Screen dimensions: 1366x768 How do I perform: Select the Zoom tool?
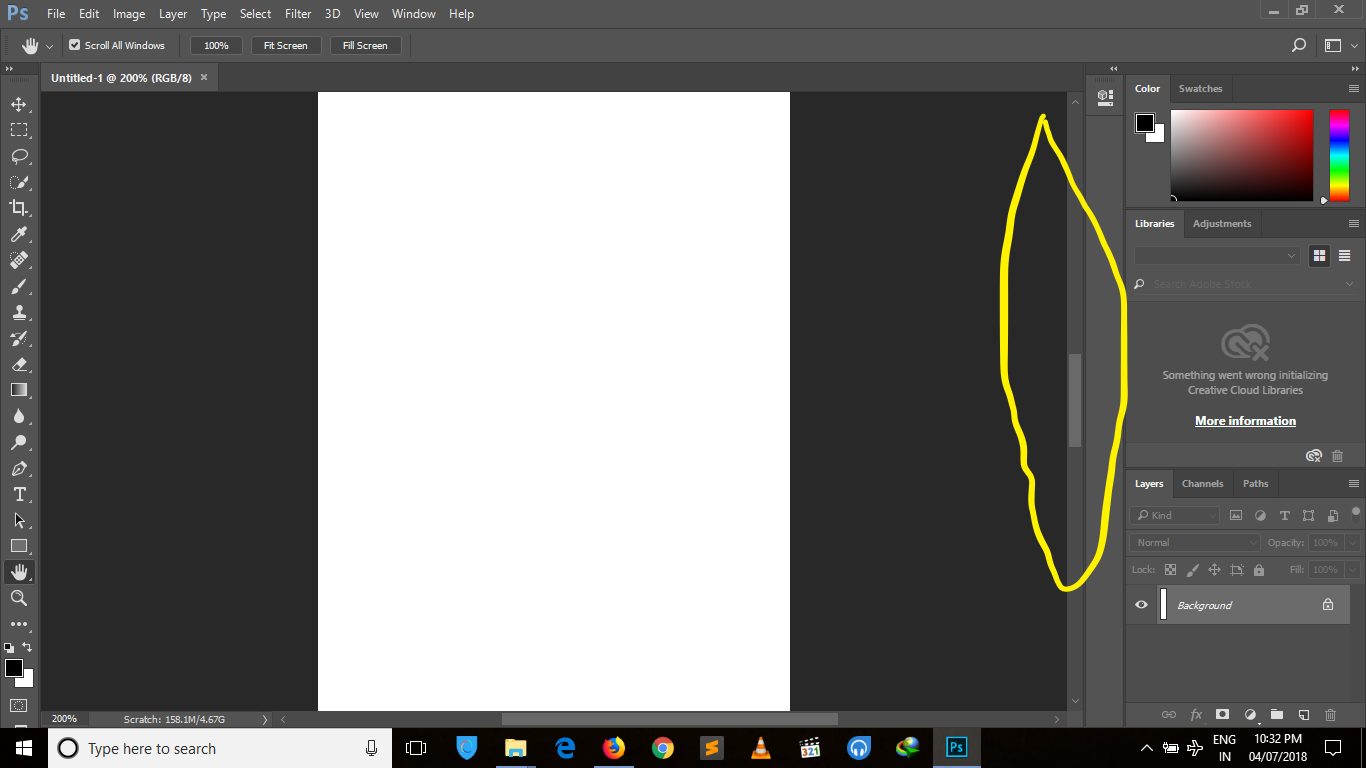click(x=20, y=598)
